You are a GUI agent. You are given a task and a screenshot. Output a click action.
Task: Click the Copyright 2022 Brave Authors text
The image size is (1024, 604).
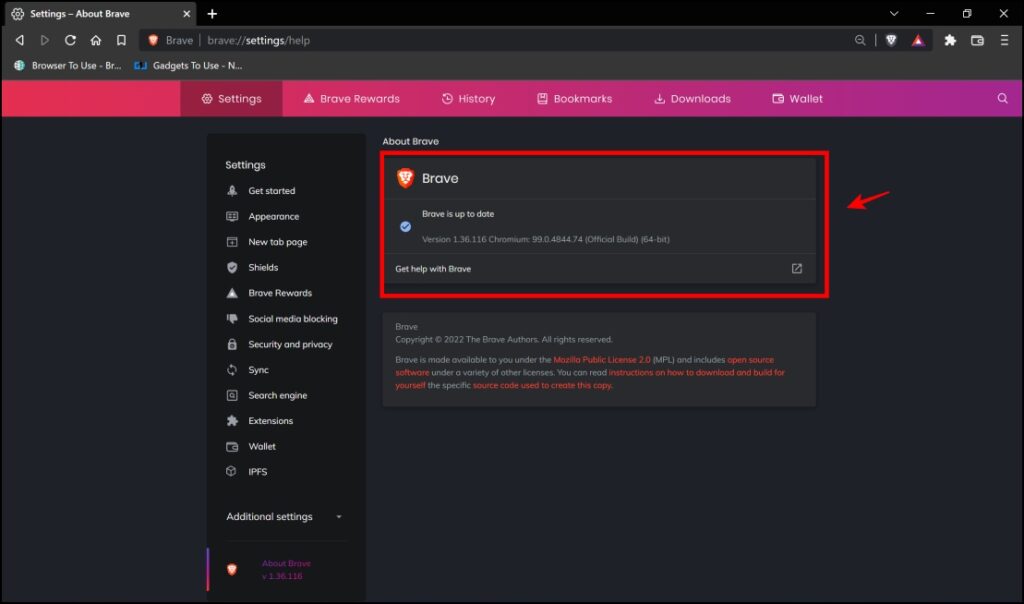coord(504,340)
